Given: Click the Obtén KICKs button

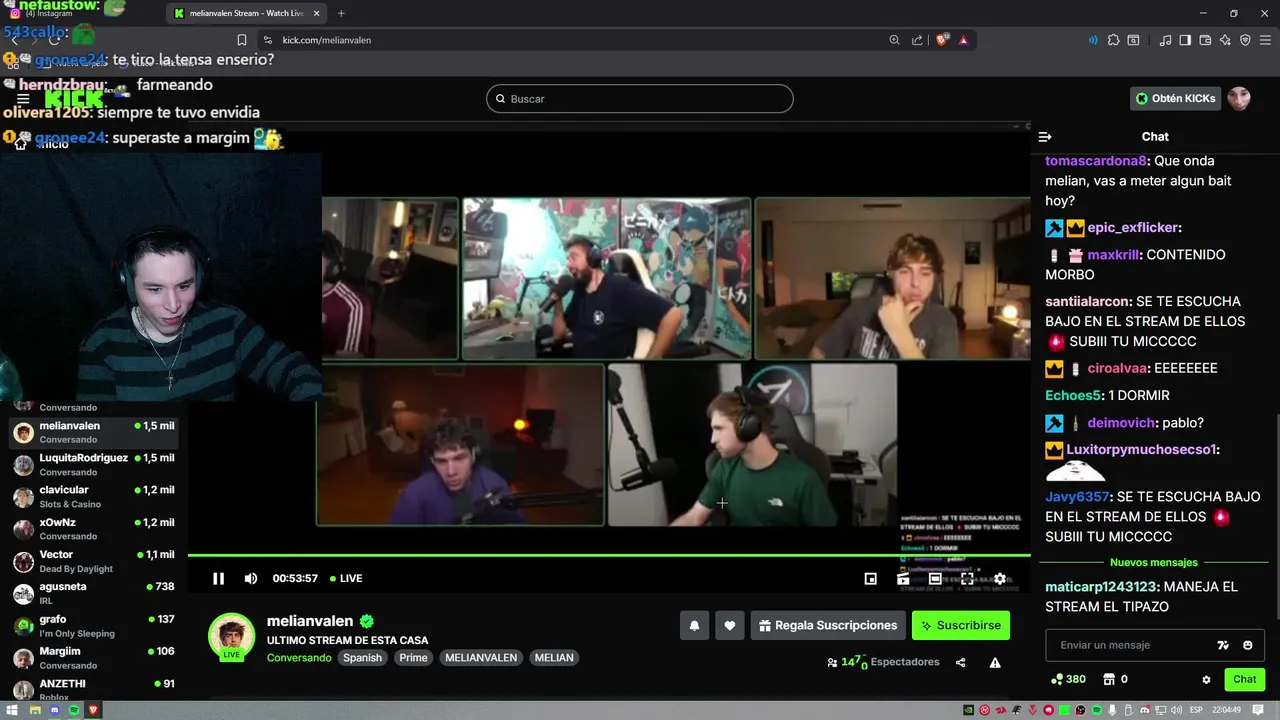Looking at the screenshot, I should point(1176,98).
